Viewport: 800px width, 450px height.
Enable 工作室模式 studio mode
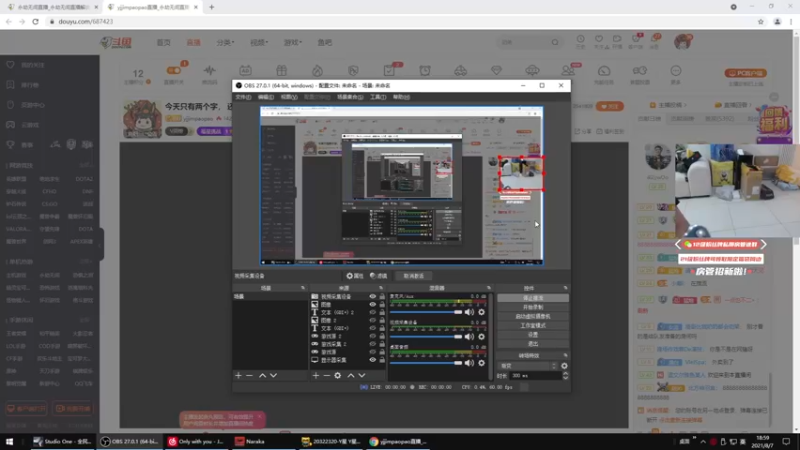(533, 326)
